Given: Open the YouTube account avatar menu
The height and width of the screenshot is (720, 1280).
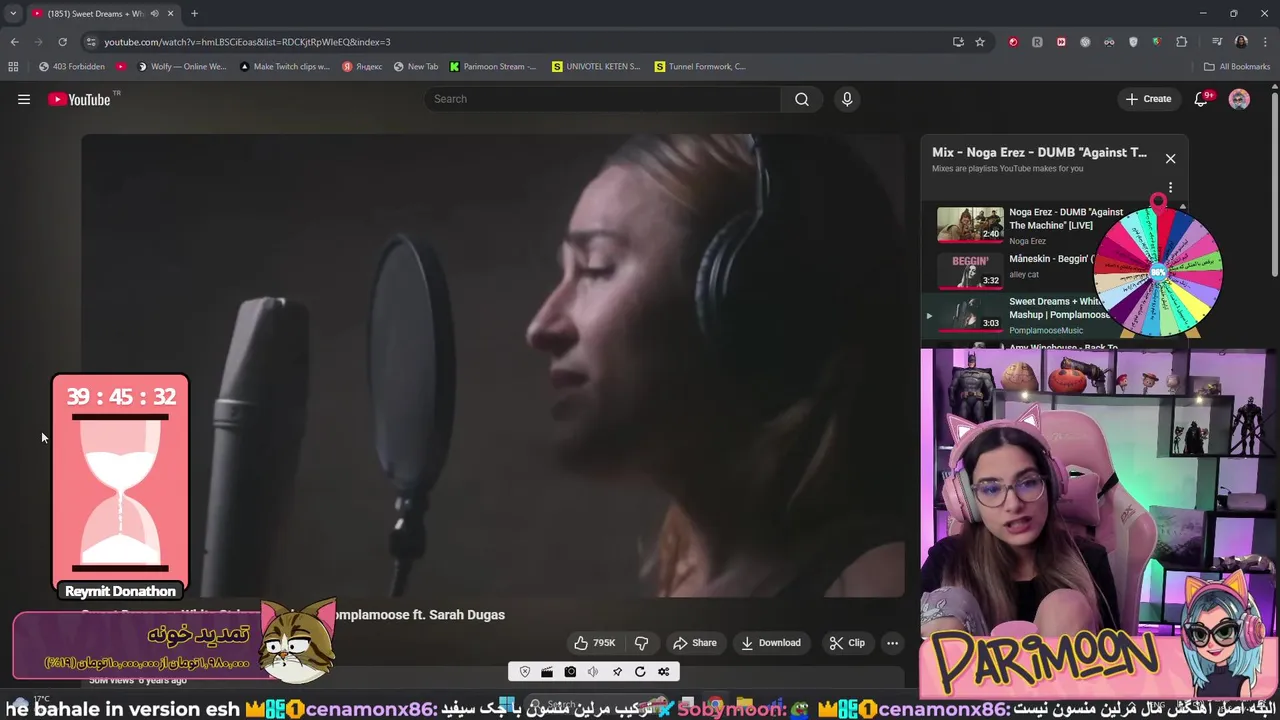Looking at the screenshot, I should click(x=1239, y=99).
